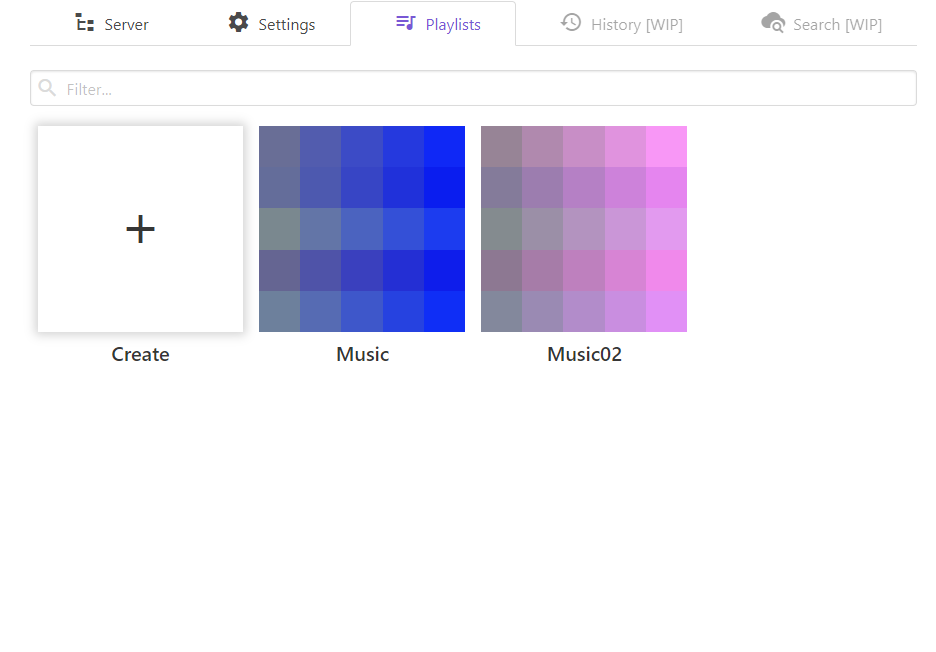Click the brightest blue corner of Music cover
The image size is (936, 652).
click(x=444, y=146)
